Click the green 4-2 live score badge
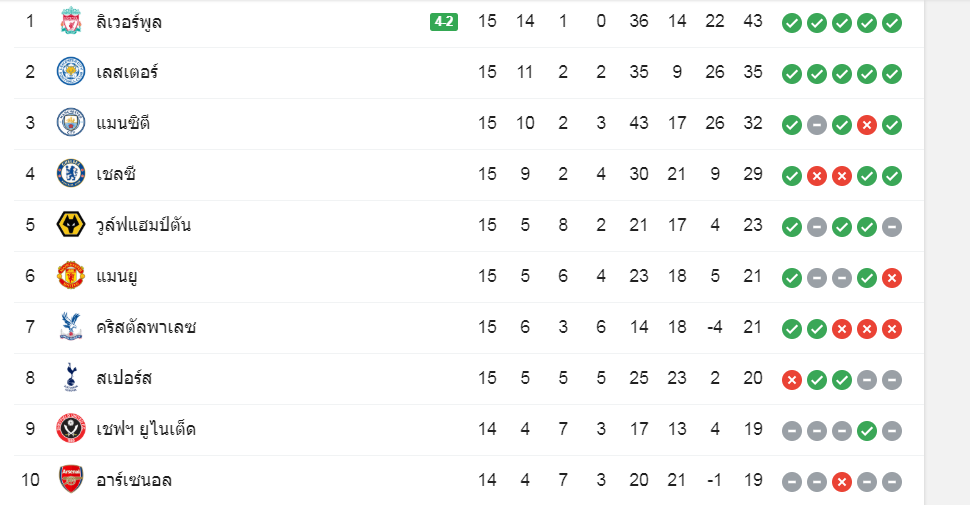This screenshot has width=970, height=505. (x=444, y=22)
